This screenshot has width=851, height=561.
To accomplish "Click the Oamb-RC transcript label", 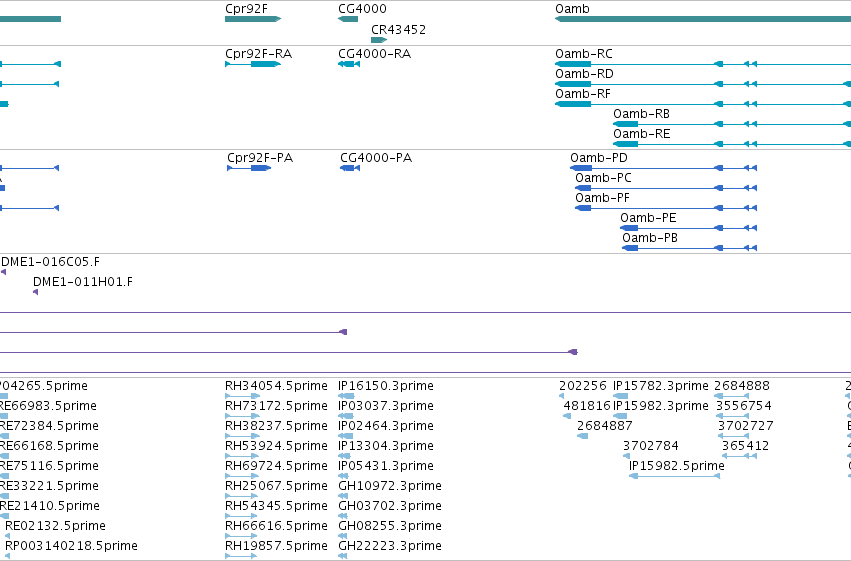I will click(583, 54).
